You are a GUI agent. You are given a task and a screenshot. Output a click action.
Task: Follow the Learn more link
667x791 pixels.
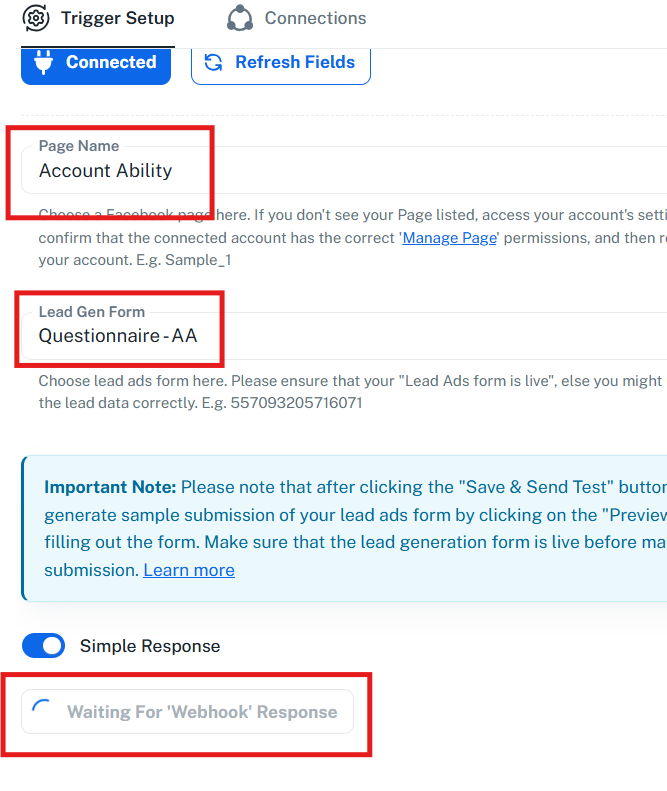point(189,570)
